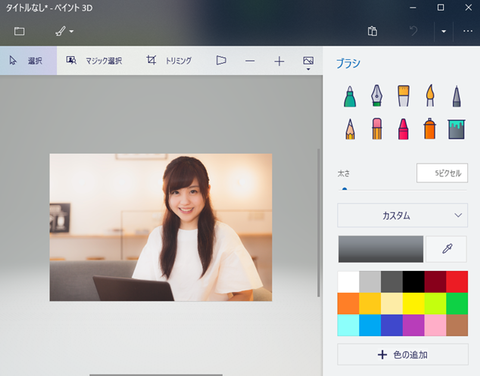Click the horizontal canvas scrollbar

coord(156,375)
